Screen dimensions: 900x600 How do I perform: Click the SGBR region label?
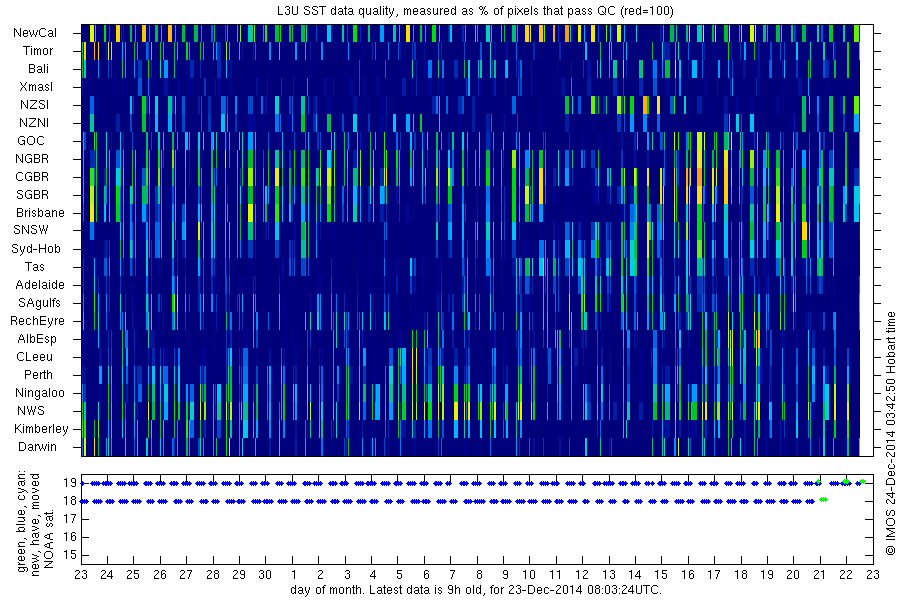coord(32,195)
